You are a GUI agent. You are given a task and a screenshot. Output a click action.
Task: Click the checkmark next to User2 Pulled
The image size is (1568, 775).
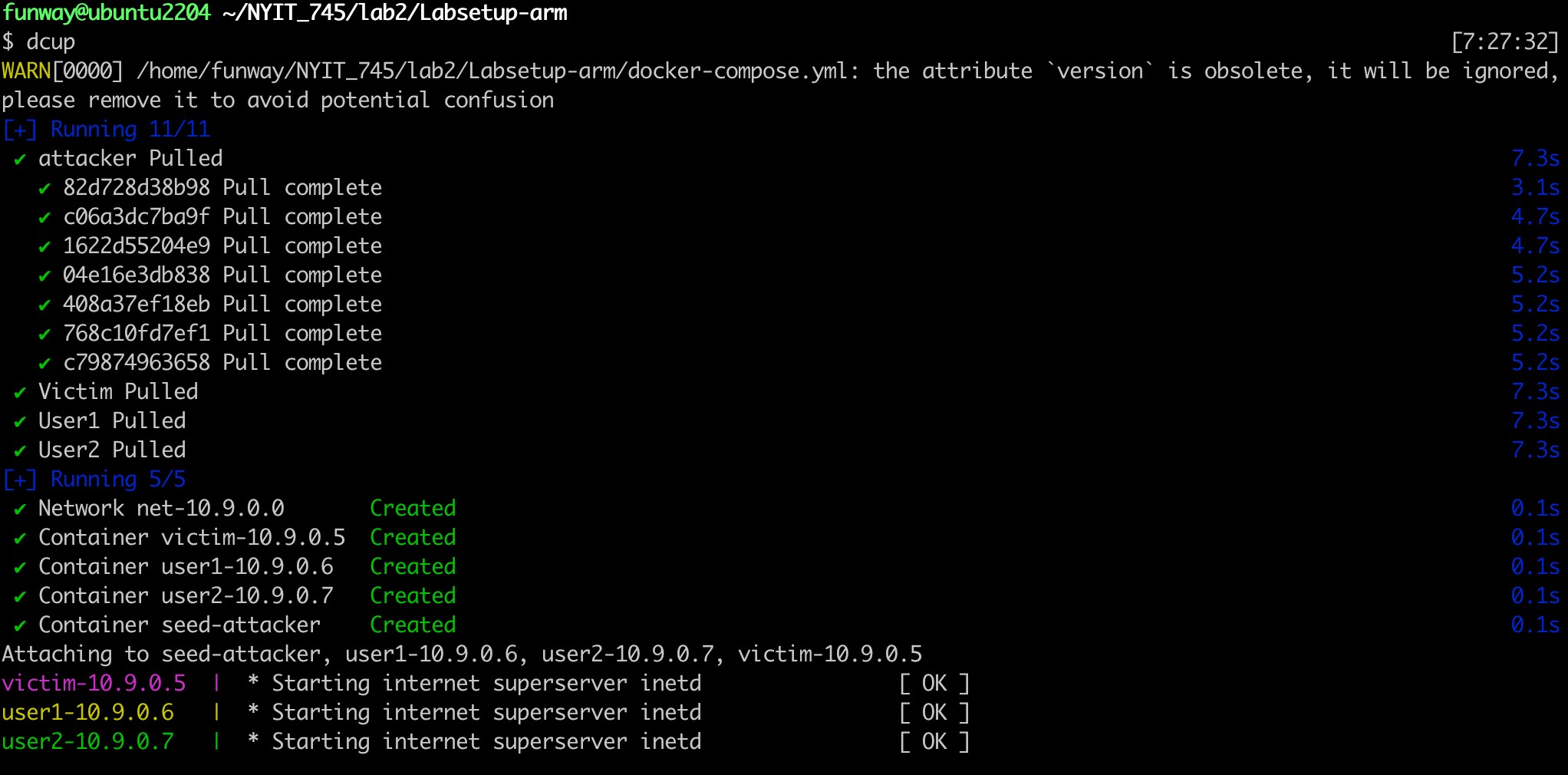pos(20,451)
